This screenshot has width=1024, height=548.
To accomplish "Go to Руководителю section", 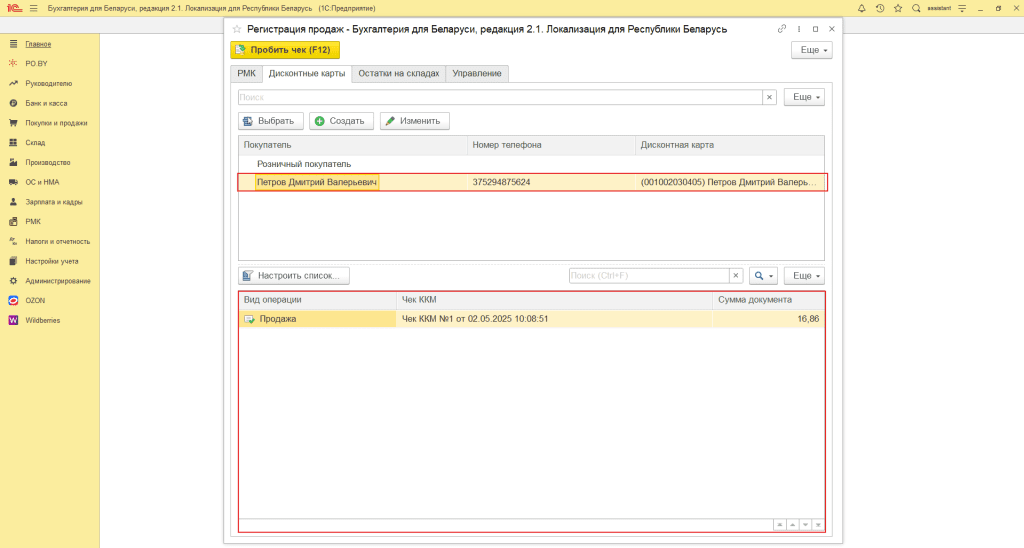I will point(48,84).
